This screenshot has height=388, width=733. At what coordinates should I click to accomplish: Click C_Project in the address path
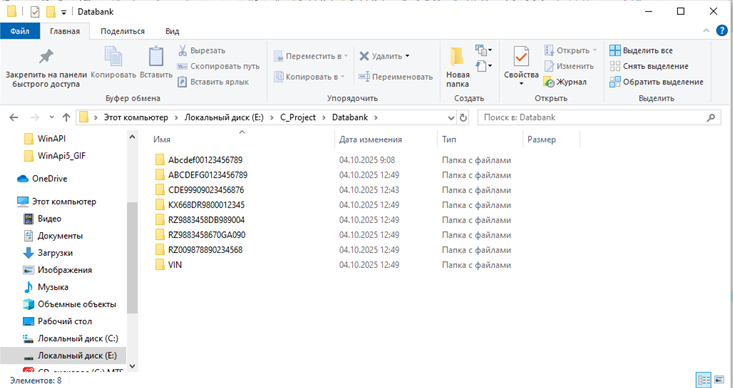click(x=298, y=117)
